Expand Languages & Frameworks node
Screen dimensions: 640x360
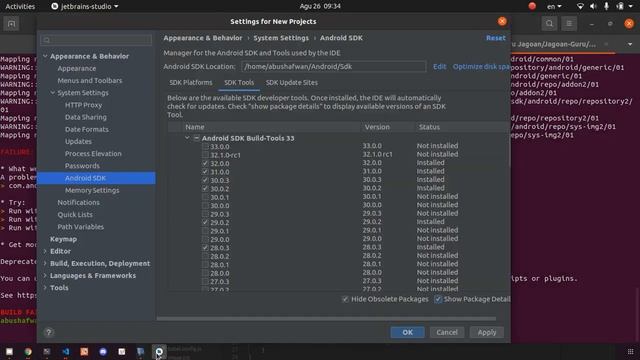coord(45,276)
